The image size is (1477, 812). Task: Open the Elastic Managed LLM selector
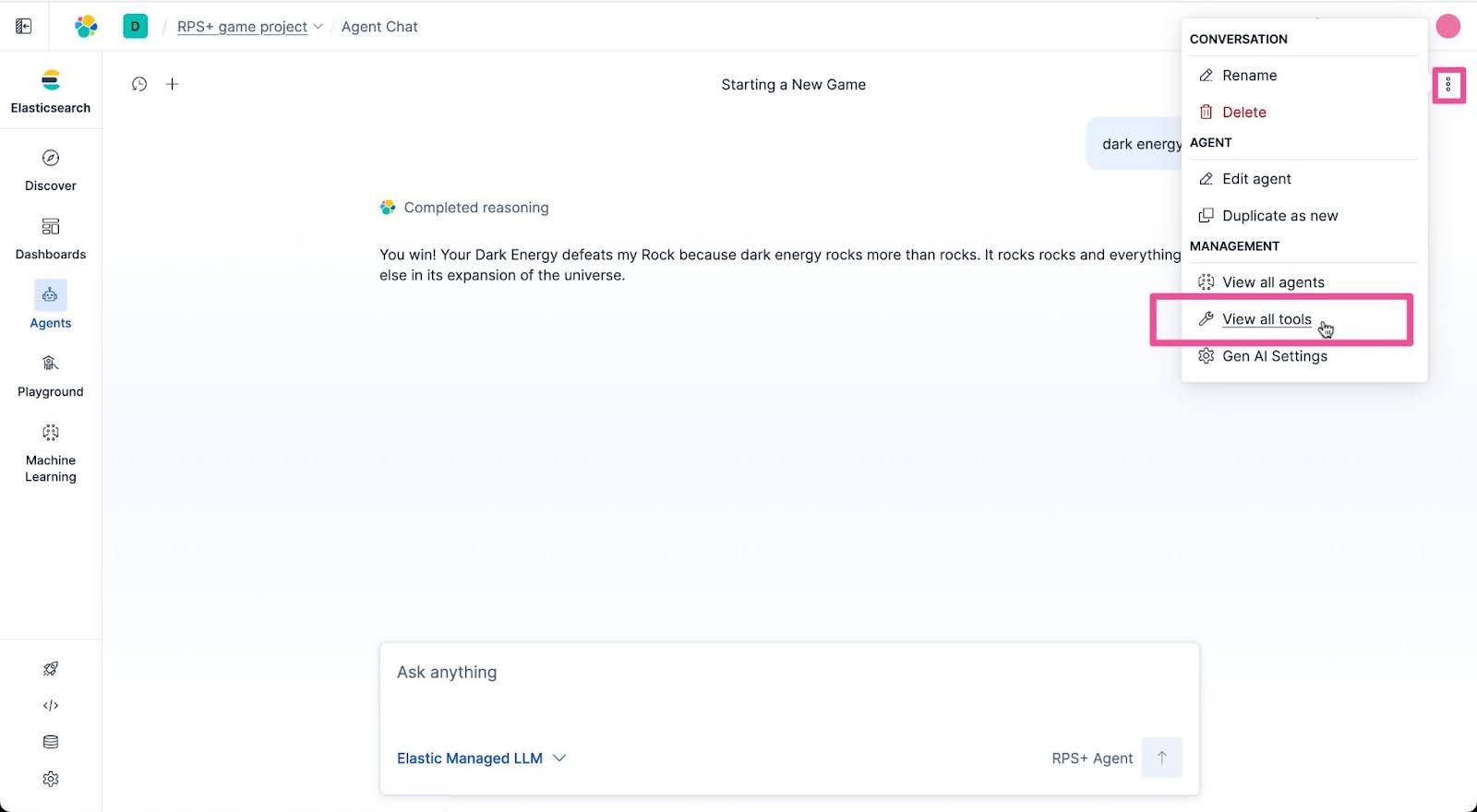(481, 758)
